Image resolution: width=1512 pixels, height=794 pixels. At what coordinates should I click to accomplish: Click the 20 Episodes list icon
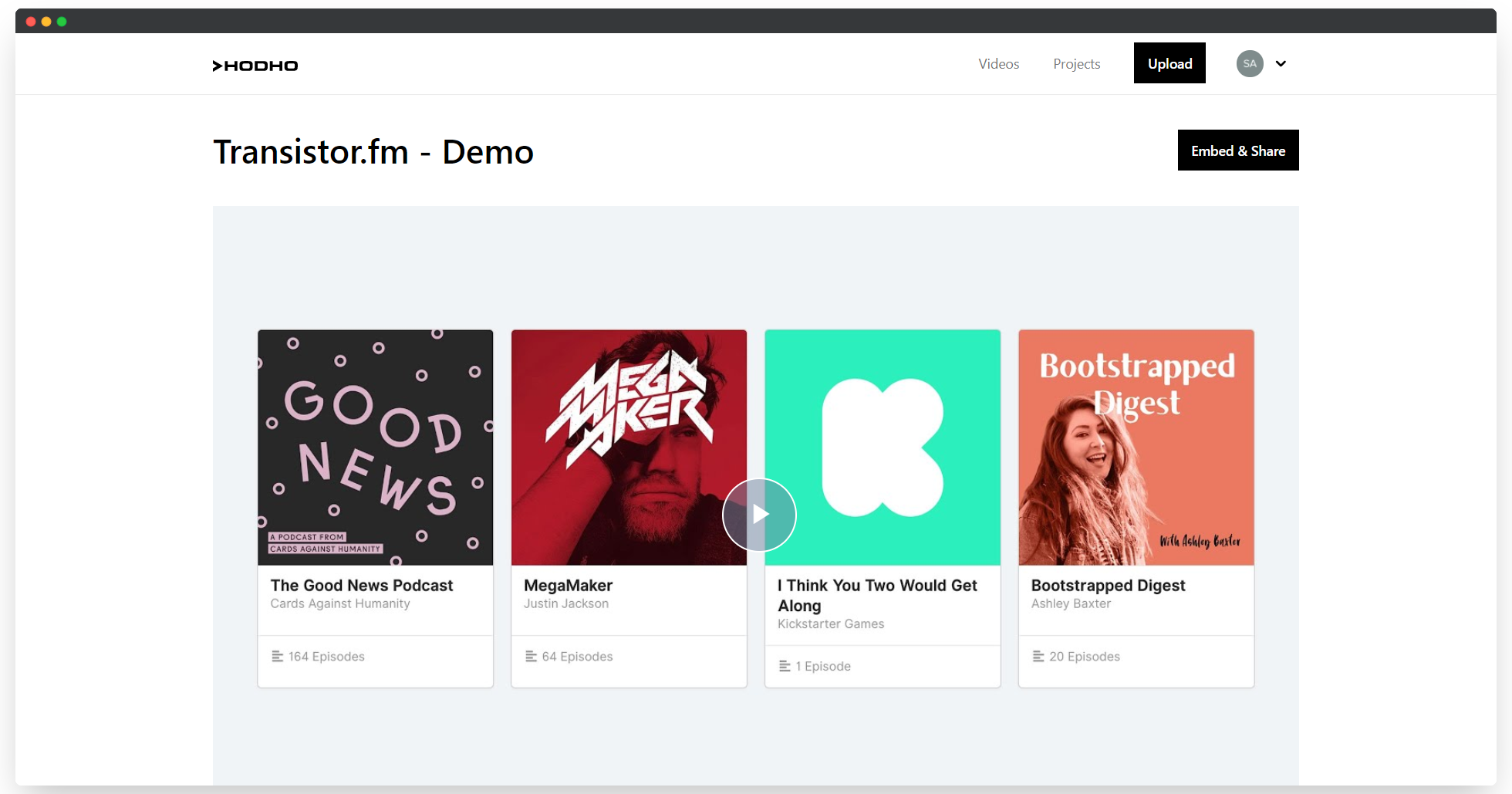coord(1038,657)
